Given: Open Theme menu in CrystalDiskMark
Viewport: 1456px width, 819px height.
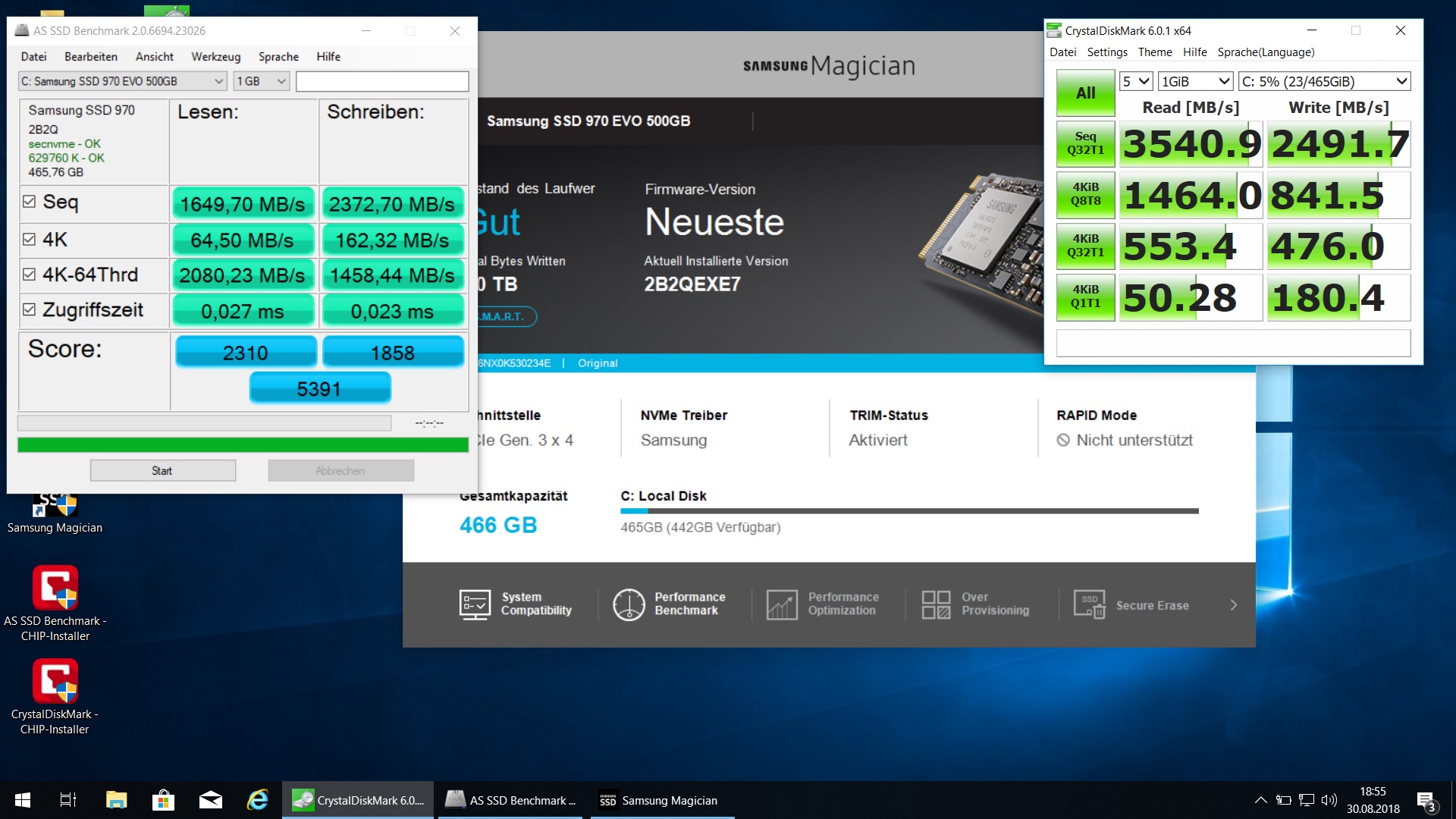Looking at the screenshot, I should click(1154, 52).
